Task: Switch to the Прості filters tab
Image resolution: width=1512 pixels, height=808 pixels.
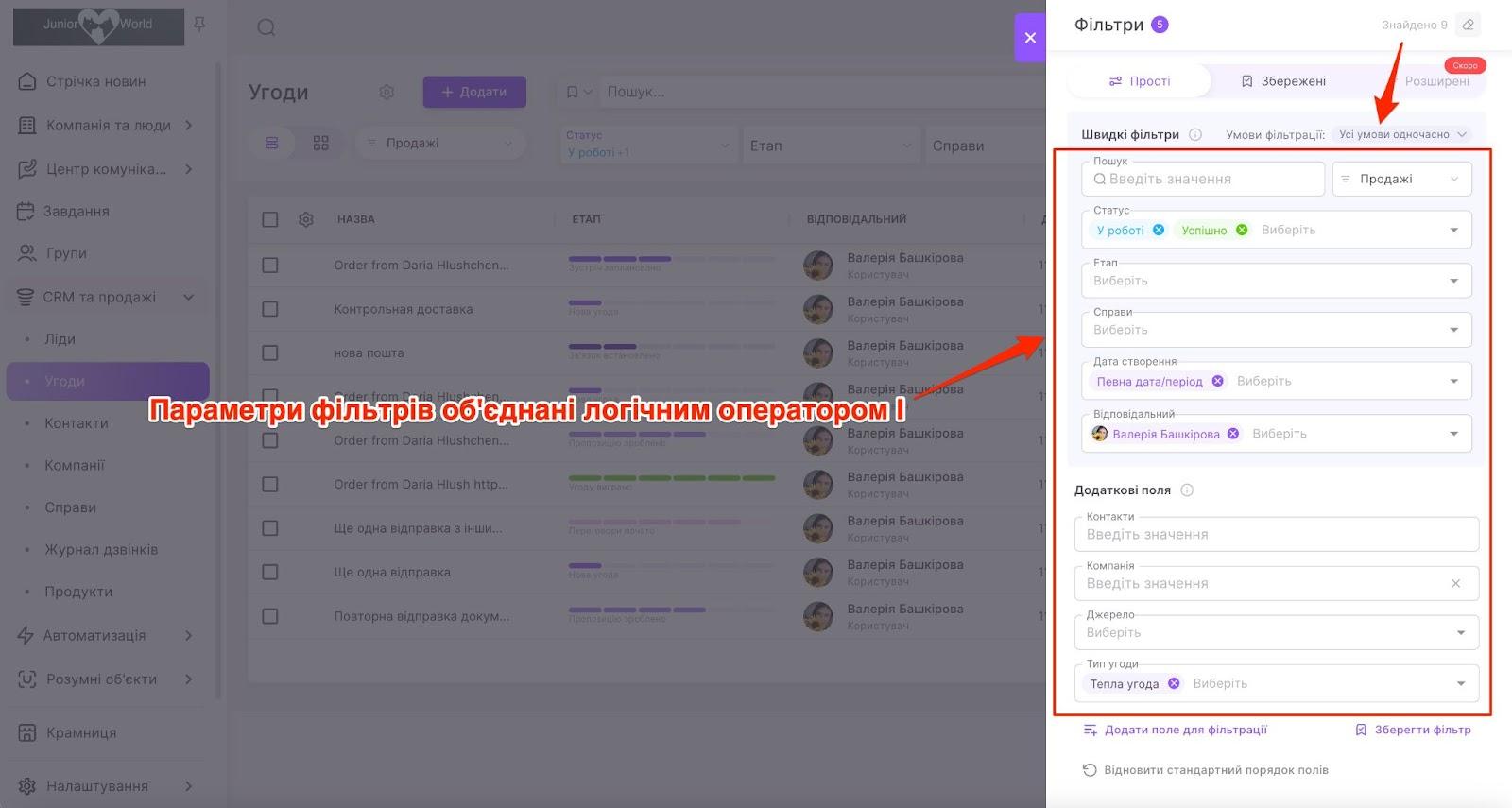Action: (1139, 81)
